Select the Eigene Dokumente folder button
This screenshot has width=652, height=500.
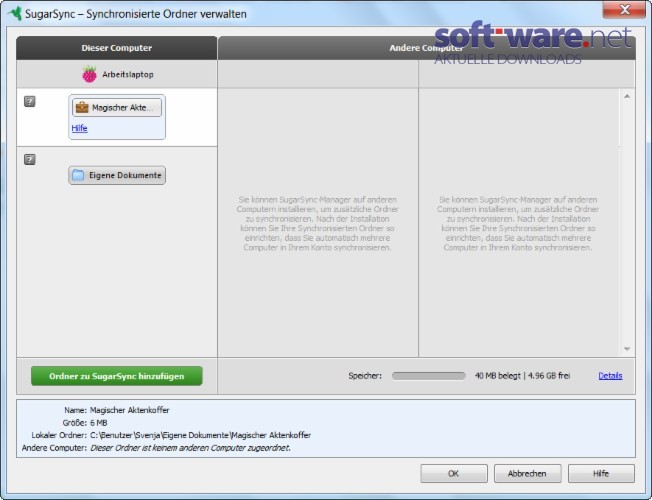tap(117, 175)
